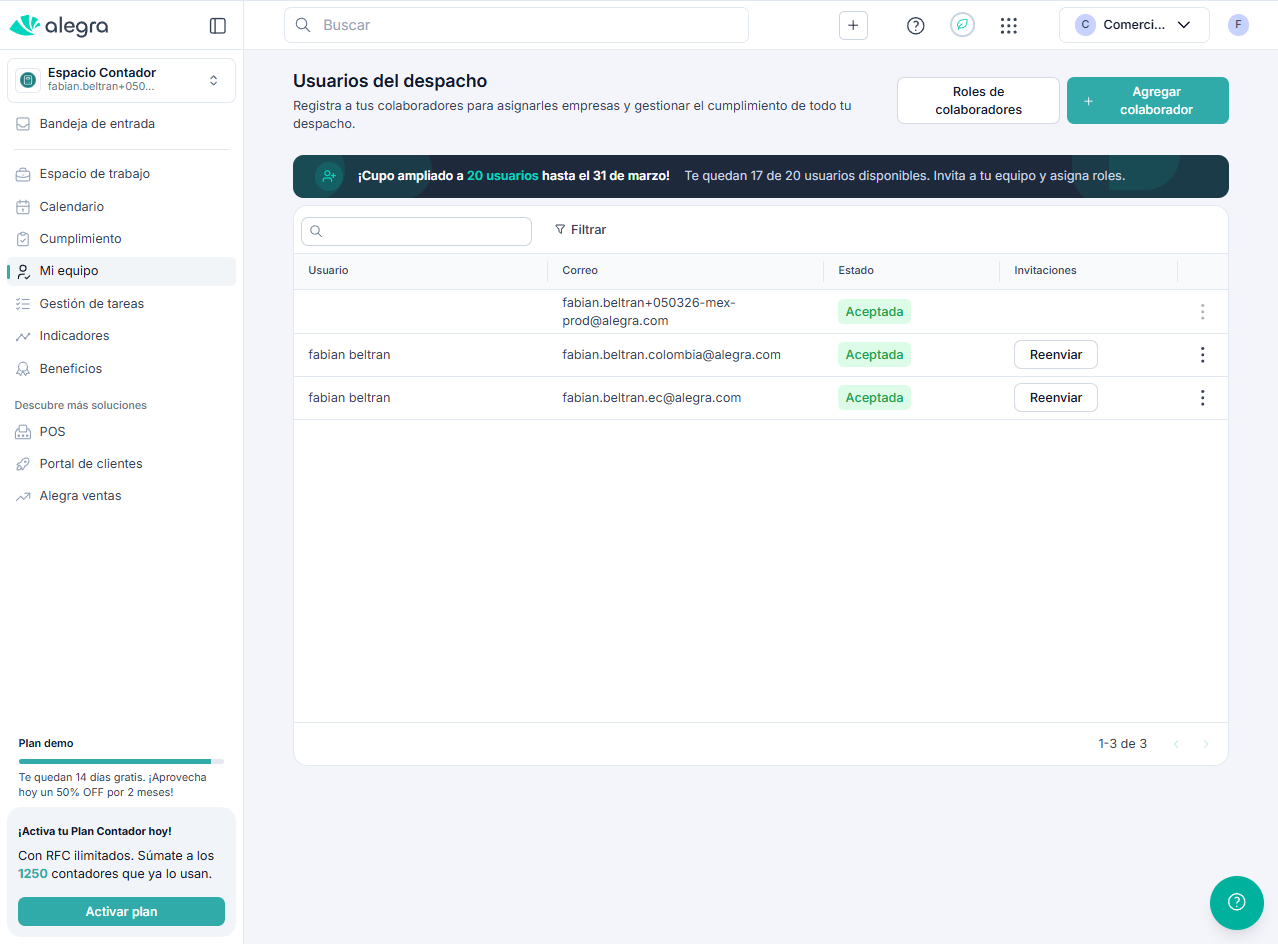Open options menu for fabian.beltran.ec row
Image resolution: width=1278 pixels, height=944 pixels.
pos(1202,398)
